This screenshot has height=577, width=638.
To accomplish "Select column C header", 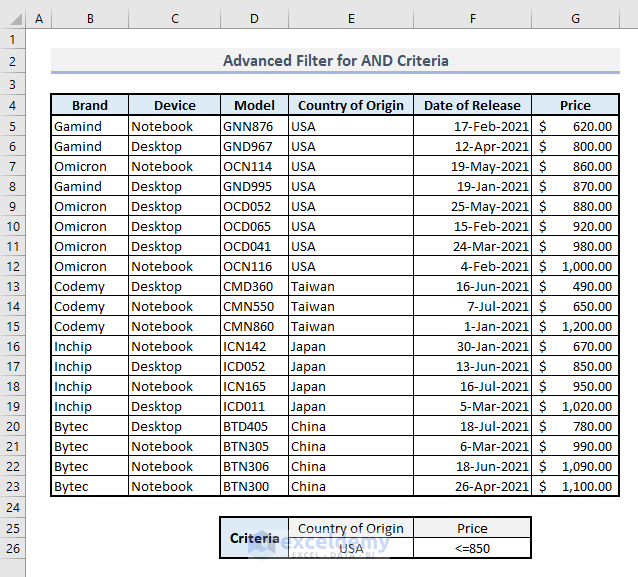I will [x=175, y=19].
